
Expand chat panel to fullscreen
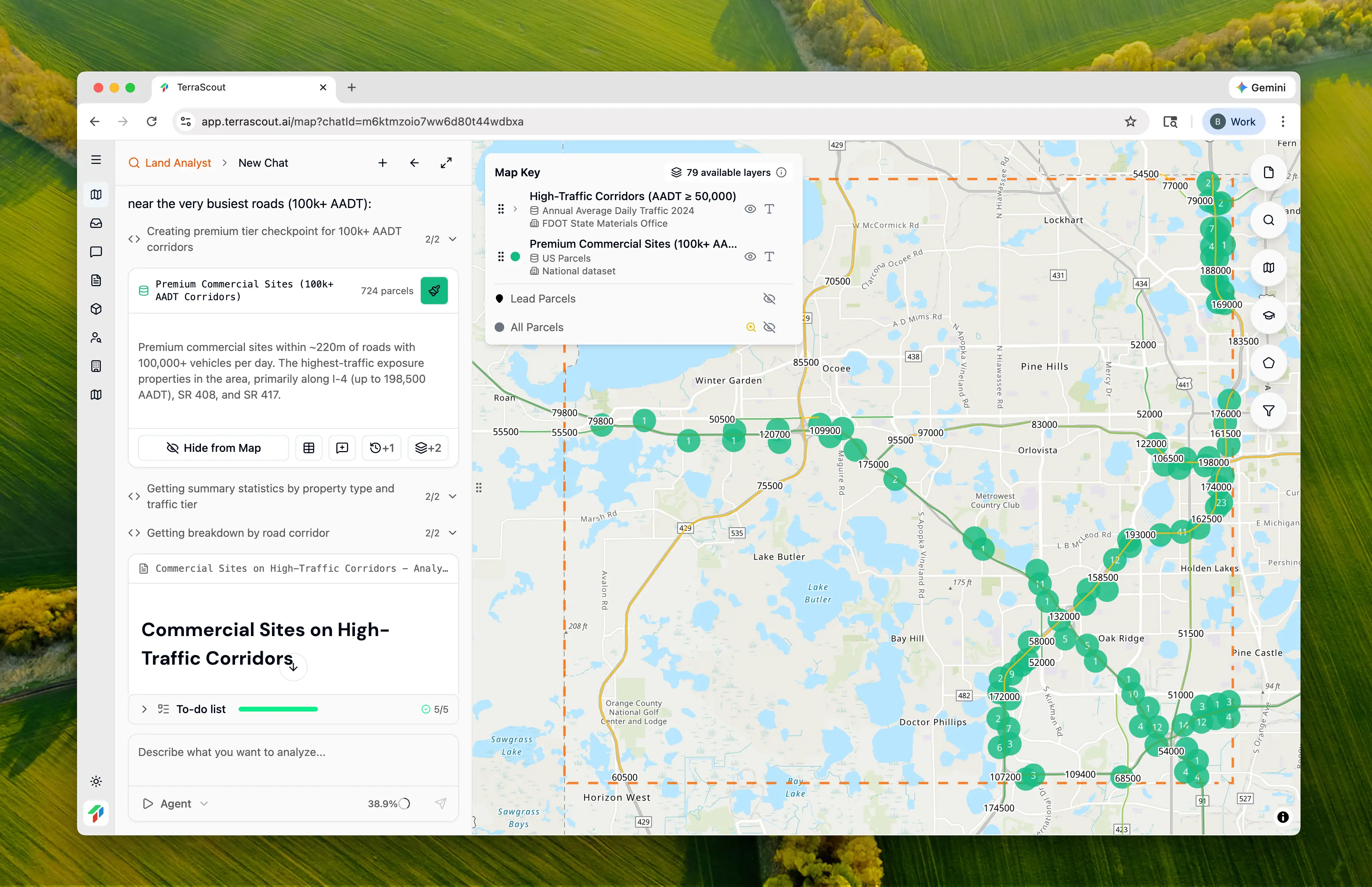(x=446, y=163)
